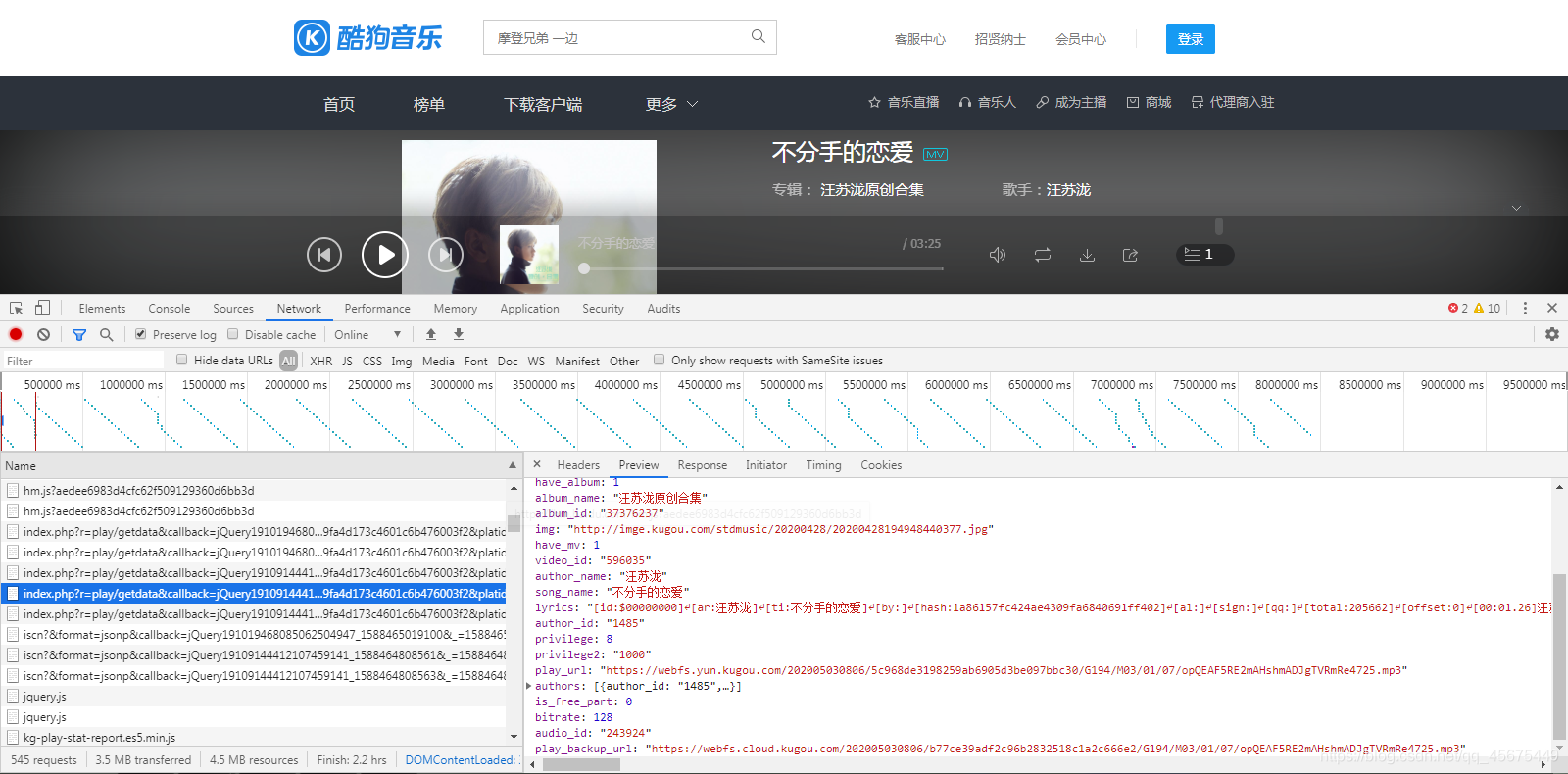
Task: Go to 首页 home page
Action: pyautogui.click(x=339, y=104)
